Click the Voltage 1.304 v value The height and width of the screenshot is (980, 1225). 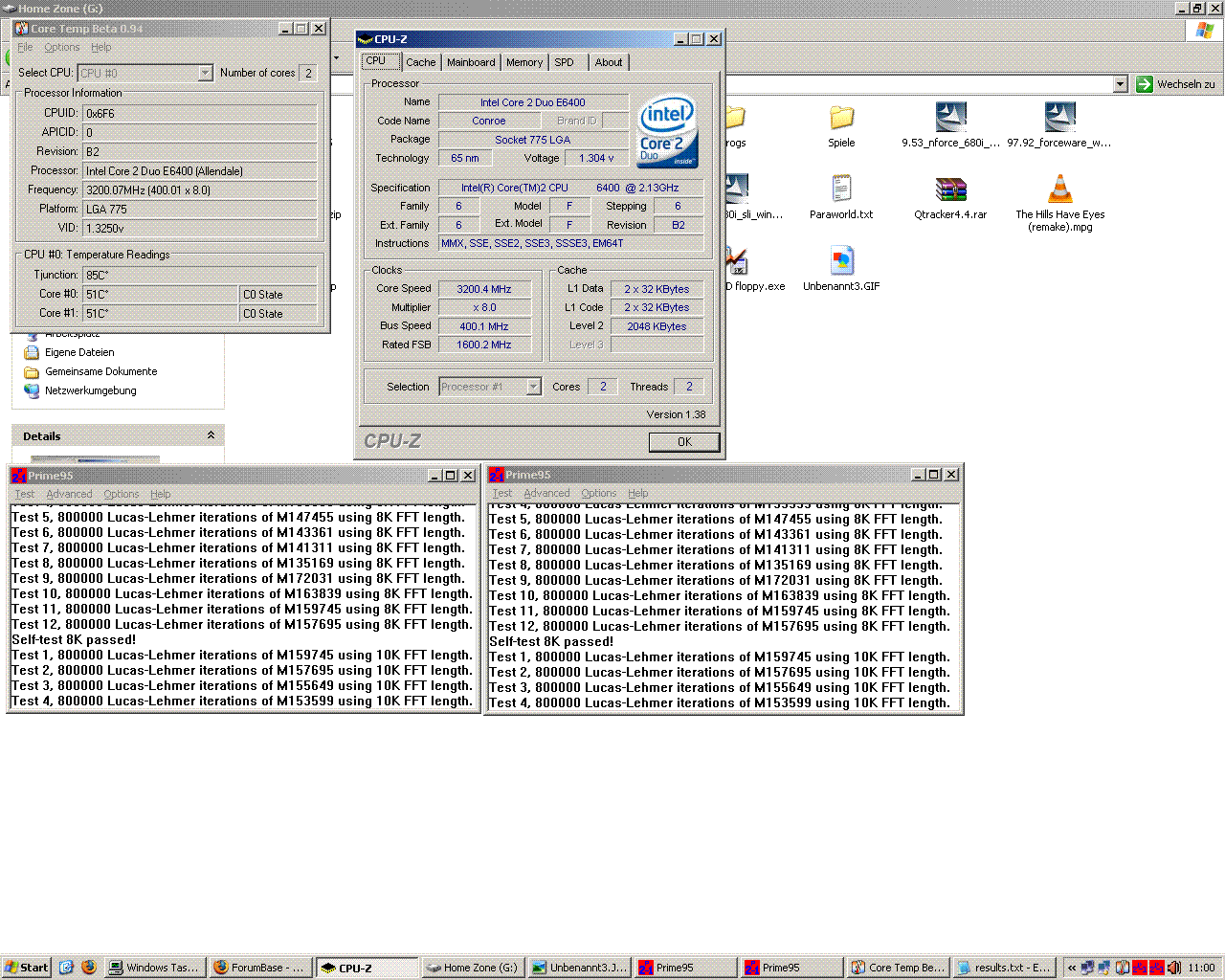(x=596, y=158)
